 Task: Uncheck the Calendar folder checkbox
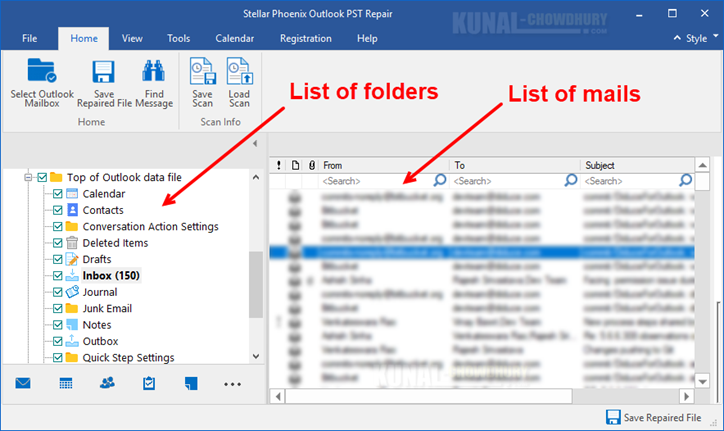click(57, 194)
